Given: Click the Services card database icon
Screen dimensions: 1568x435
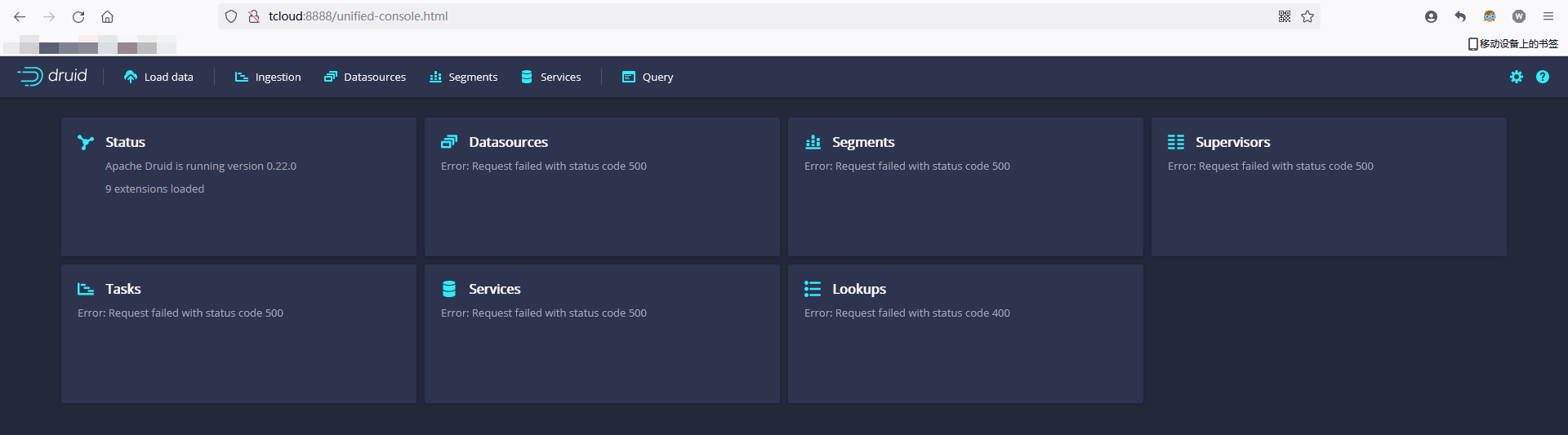Looking at the screenshot, I should click(x=449, y=289).
